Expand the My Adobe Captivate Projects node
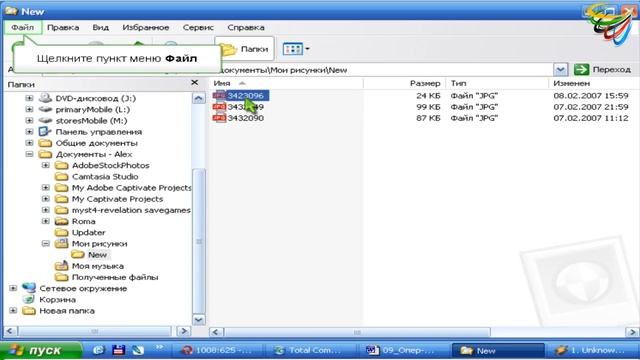This screenshot has width=640, height=360. point(45,188)
